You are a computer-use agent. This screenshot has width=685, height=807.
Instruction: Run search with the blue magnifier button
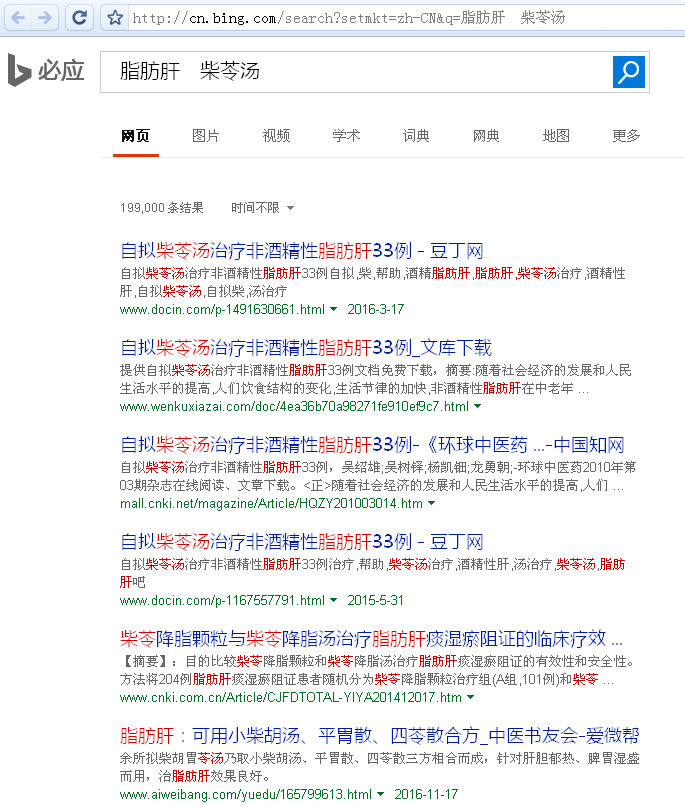click(x=628, y=72)
